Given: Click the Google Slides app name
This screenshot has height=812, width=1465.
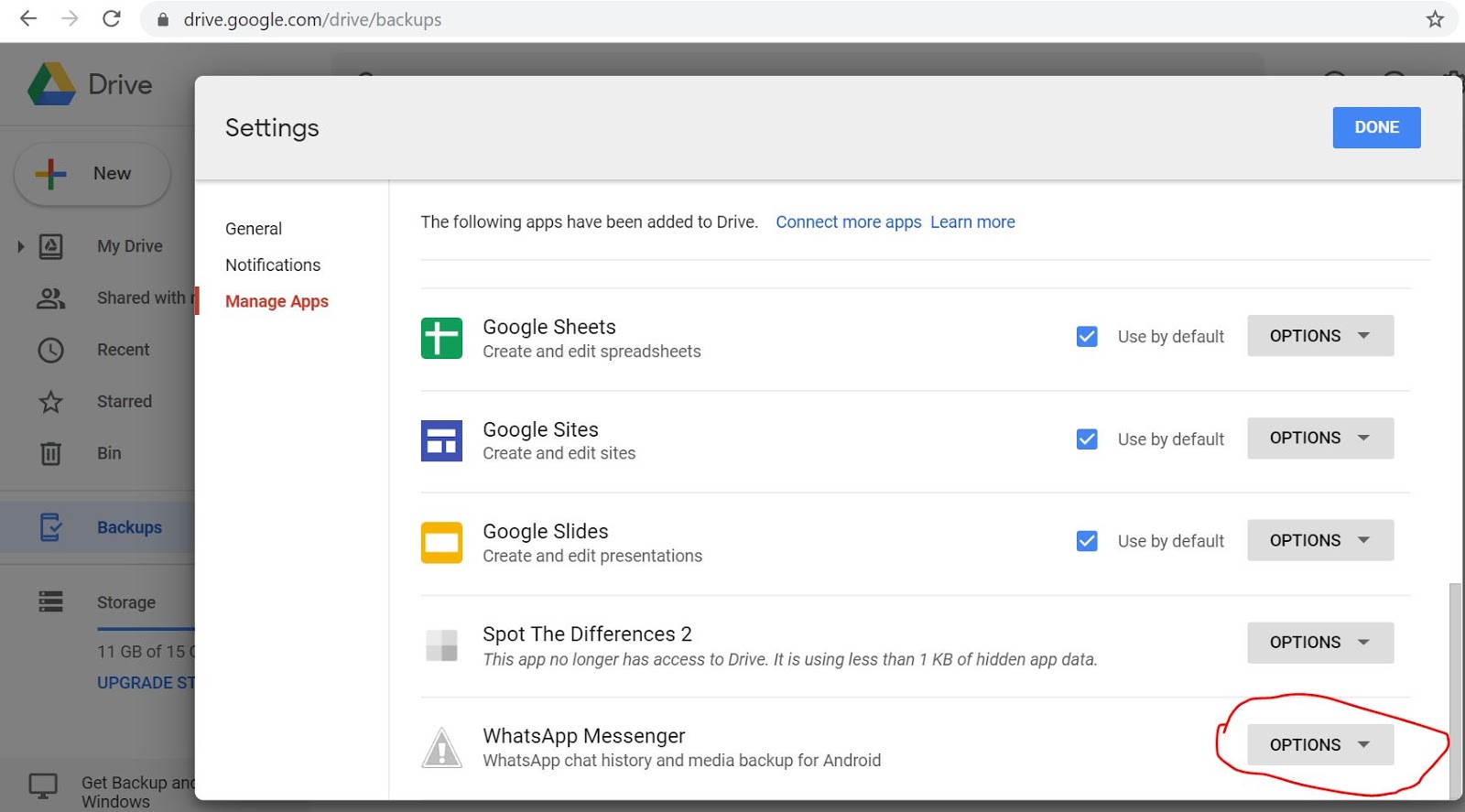Looking at the screenshot, I should pos(546,532).
